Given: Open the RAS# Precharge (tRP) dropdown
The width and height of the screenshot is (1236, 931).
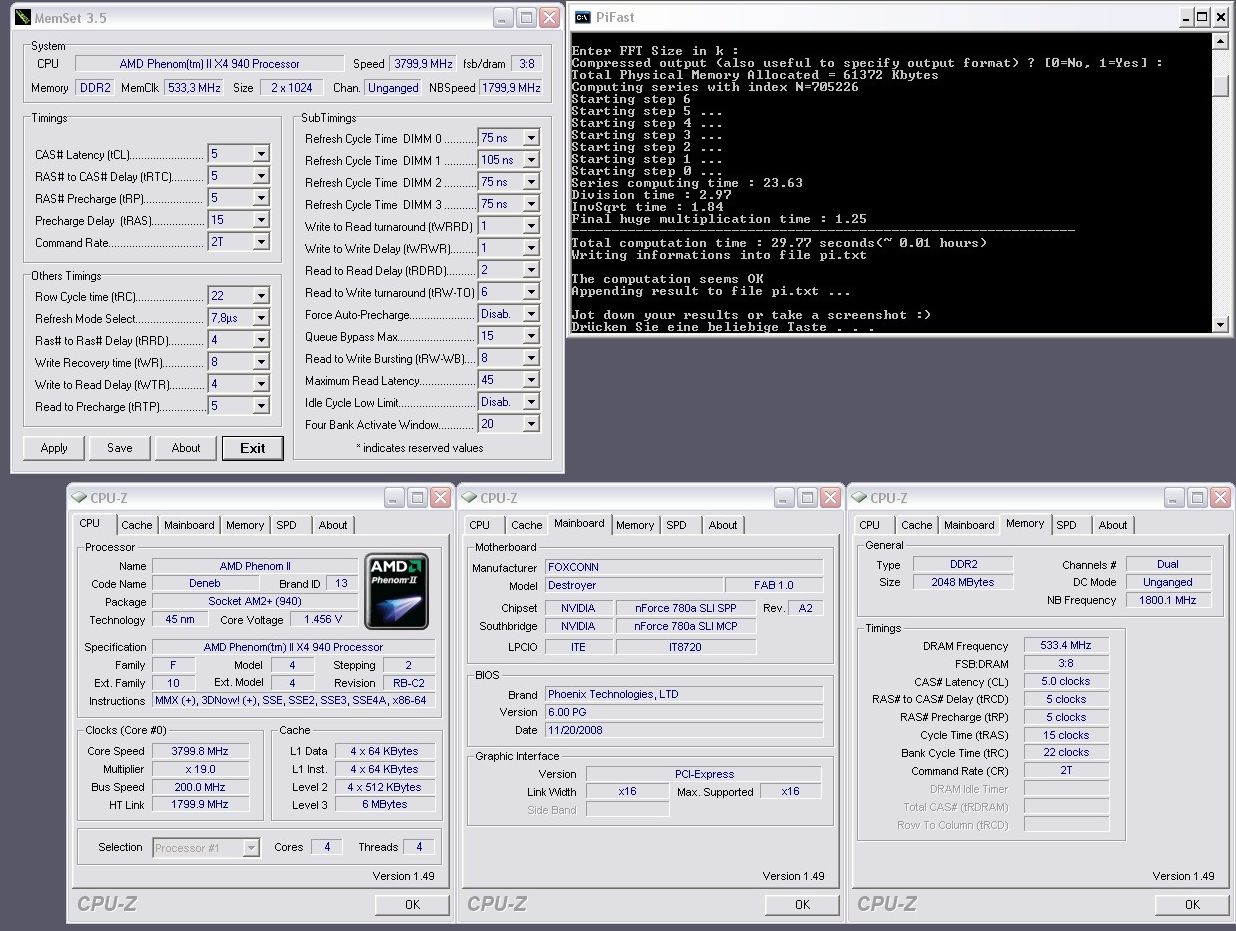Looking at the screenshot, I should (x=261, y=198).
